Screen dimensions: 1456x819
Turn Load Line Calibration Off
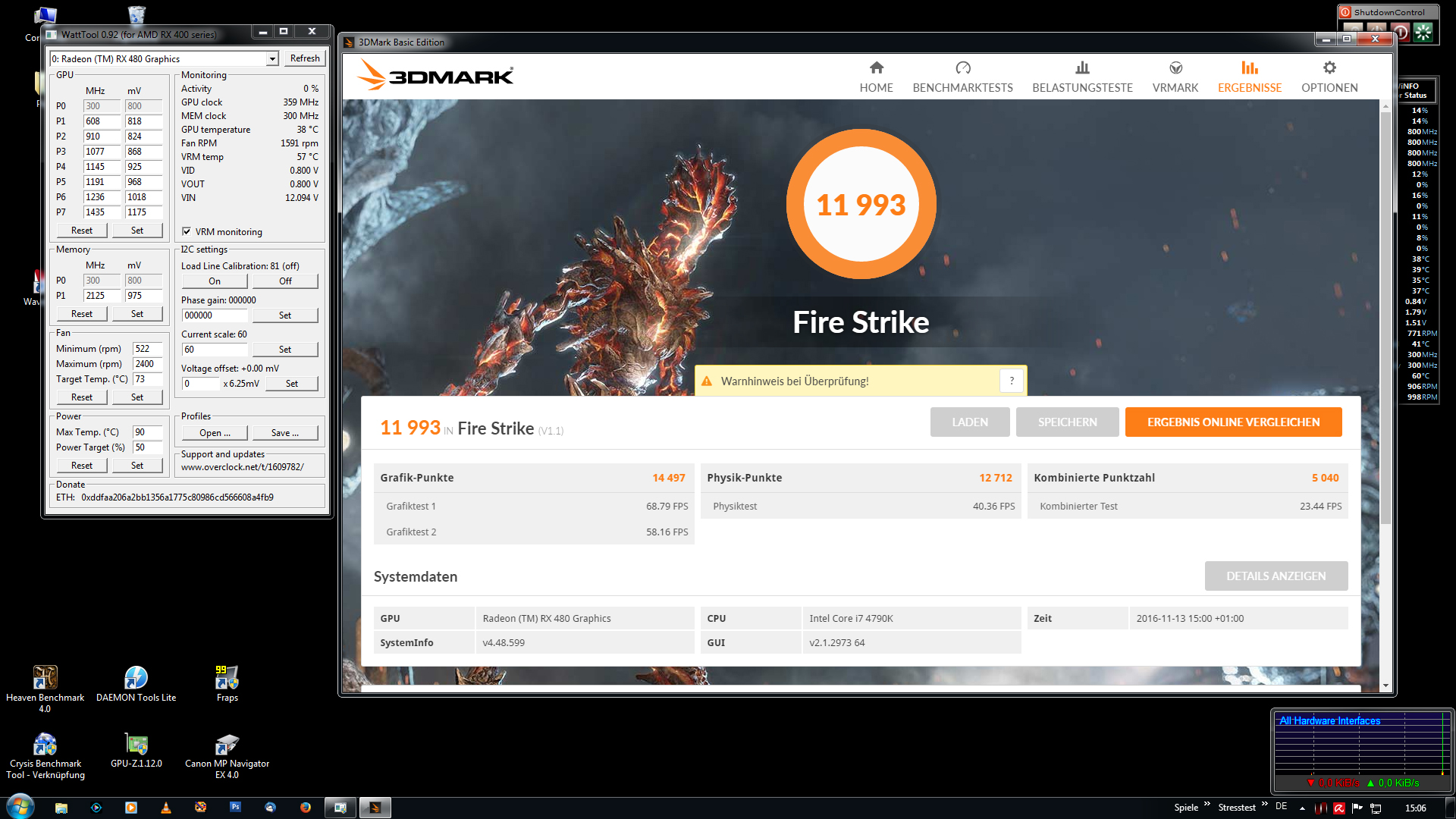click(x=285, y=281)
